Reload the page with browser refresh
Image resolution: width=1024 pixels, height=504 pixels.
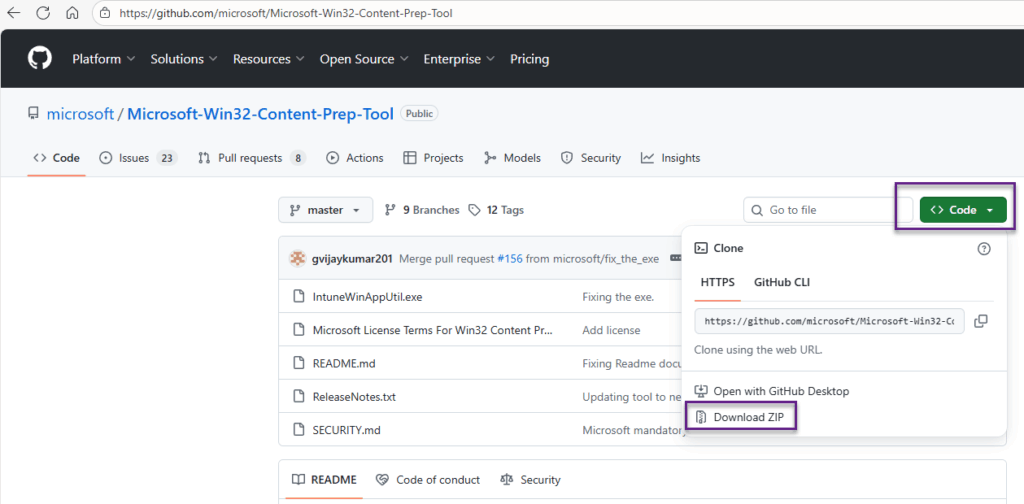pos(44,14)
